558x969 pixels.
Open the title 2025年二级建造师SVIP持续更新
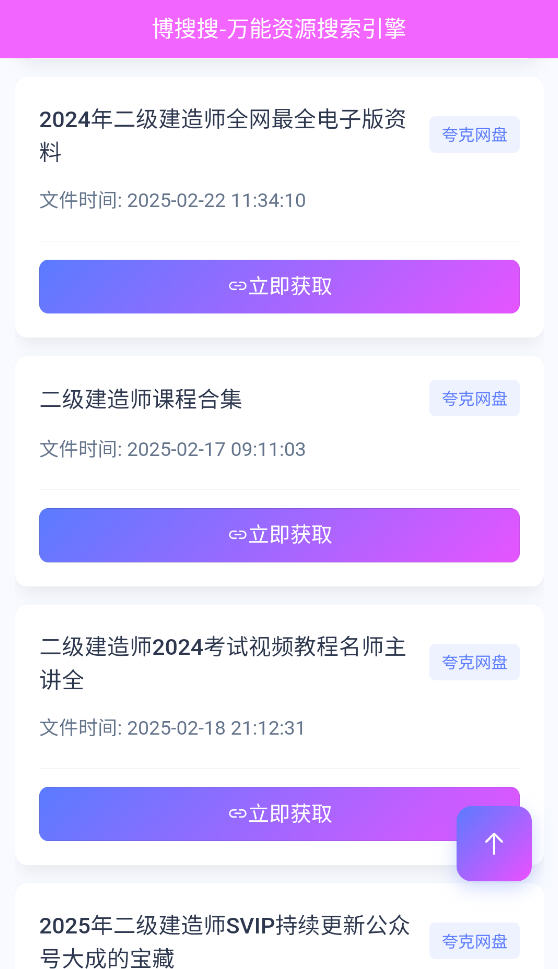point(224,941)
